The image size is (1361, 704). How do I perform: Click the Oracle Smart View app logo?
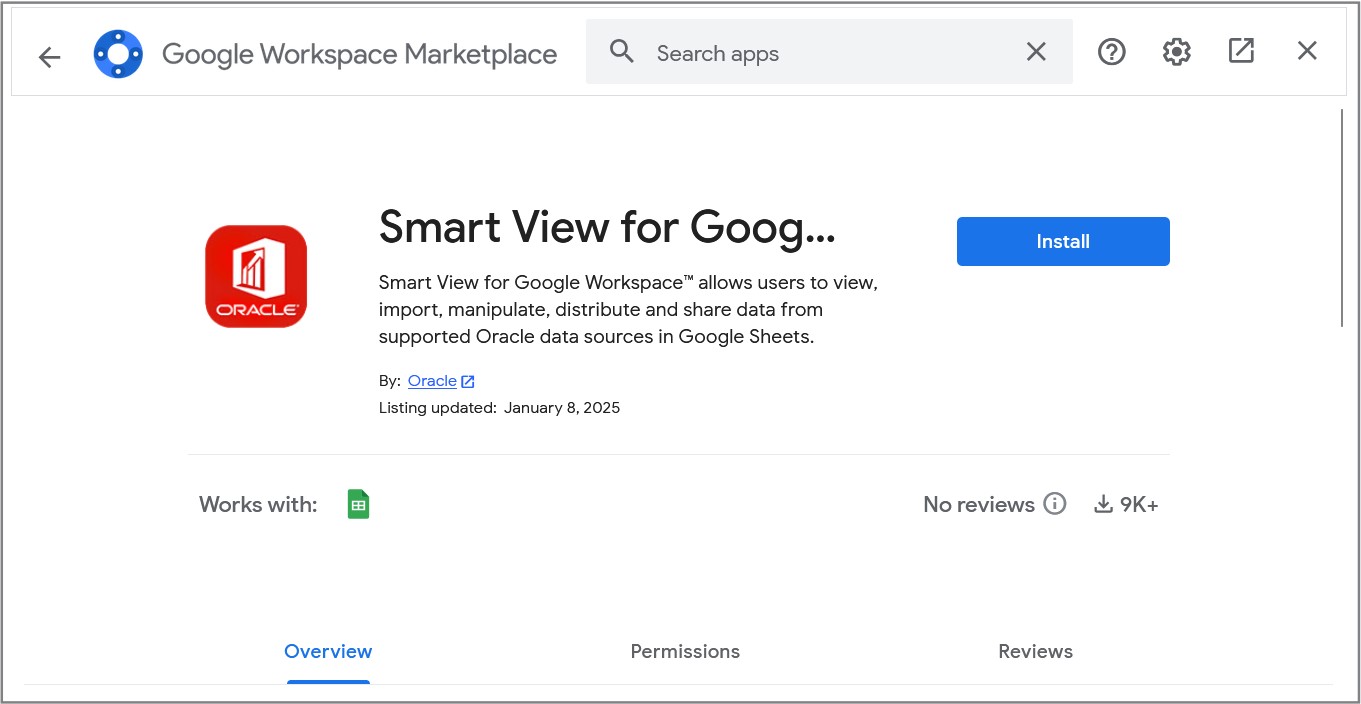point(256,276)
